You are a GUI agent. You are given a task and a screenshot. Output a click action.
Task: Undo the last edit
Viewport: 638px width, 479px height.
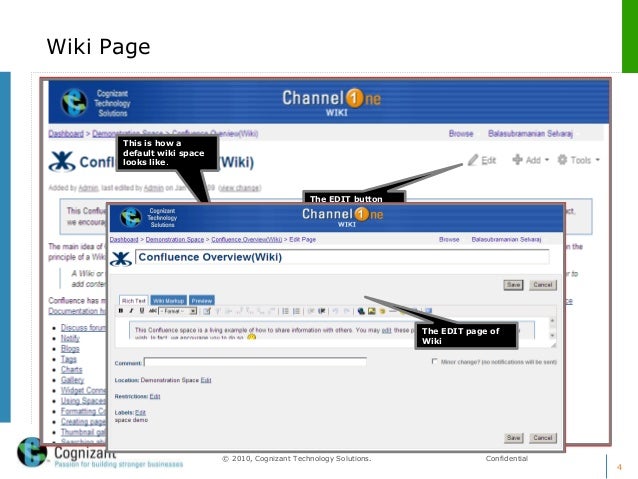tap(336, 311)
